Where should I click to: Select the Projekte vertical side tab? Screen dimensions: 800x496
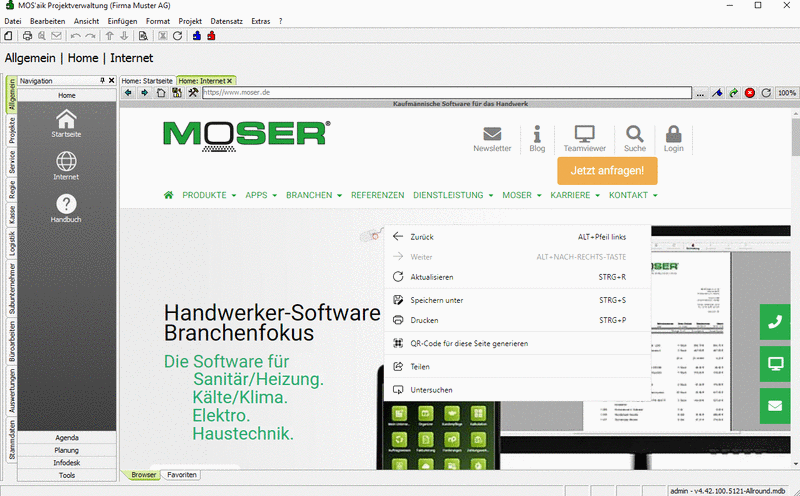click(x=12, y=130)
